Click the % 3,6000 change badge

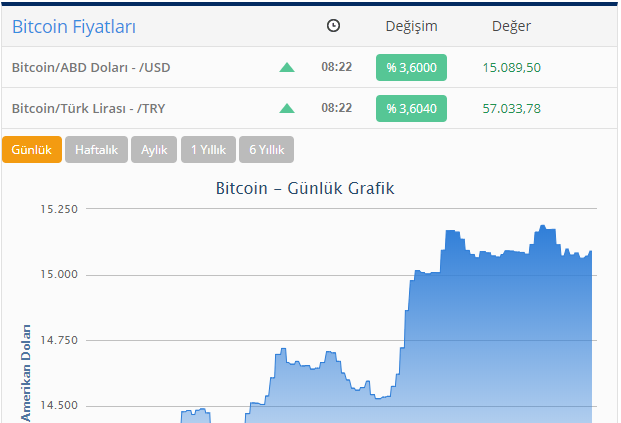pyautogui.click(x=411, y=68)
